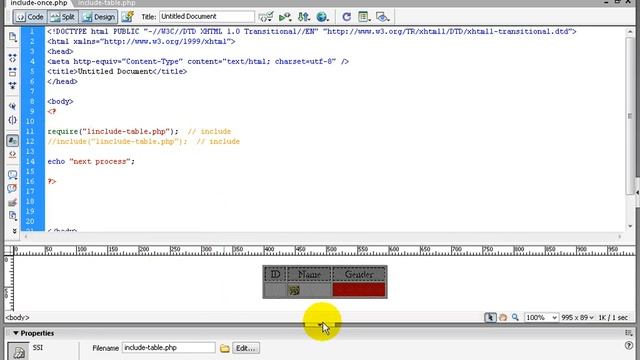
Task: Collapse right panel arrow handle
Action: tap(637, 192)
